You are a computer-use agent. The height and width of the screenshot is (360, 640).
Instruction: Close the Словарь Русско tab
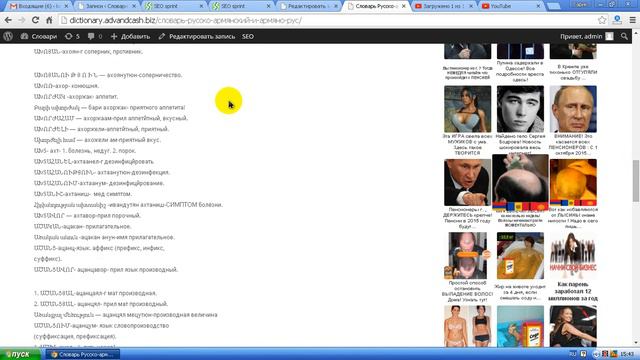[403, 6]
